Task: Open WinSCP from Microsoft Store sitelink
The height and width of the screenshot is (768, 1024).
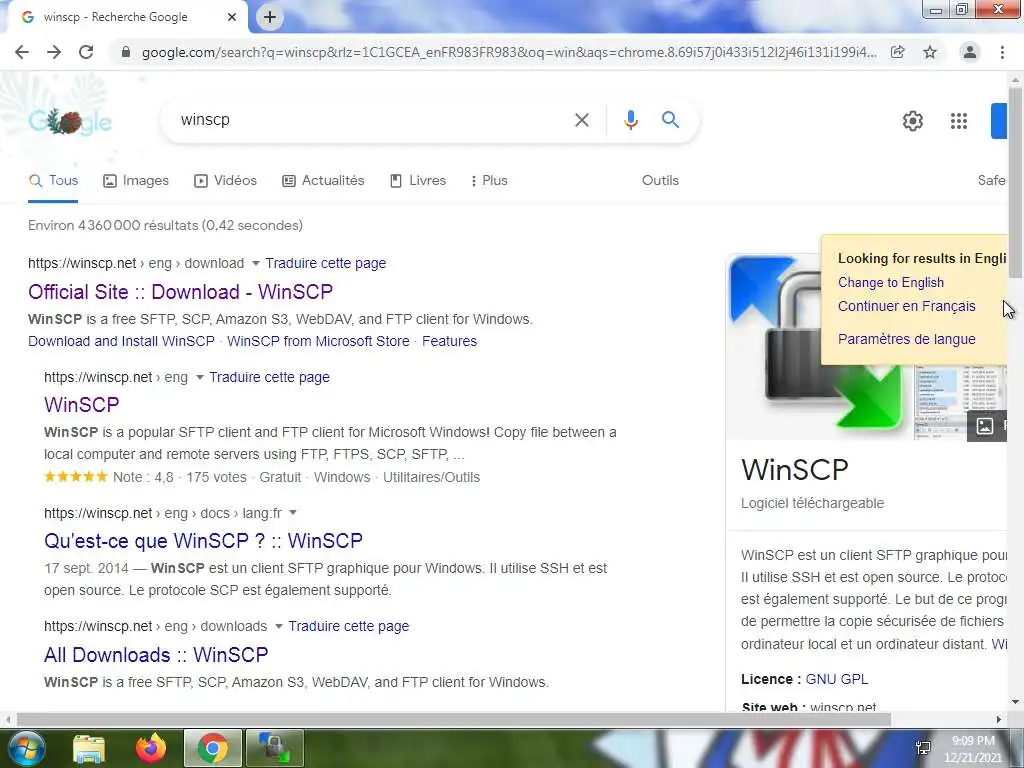Action: pos(318,342)
